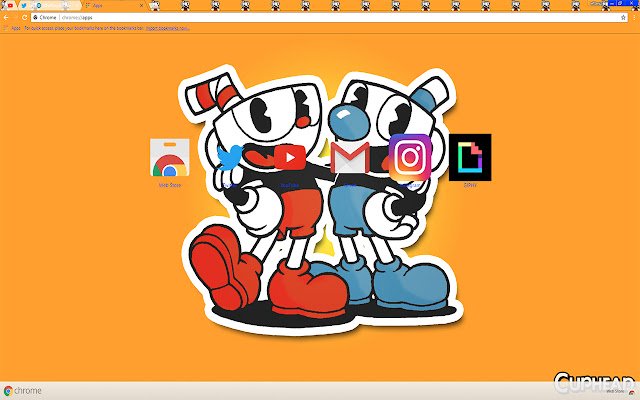Click the Chrome site info icon in address bar
640x400 pixels.
[x=36, y=18]
